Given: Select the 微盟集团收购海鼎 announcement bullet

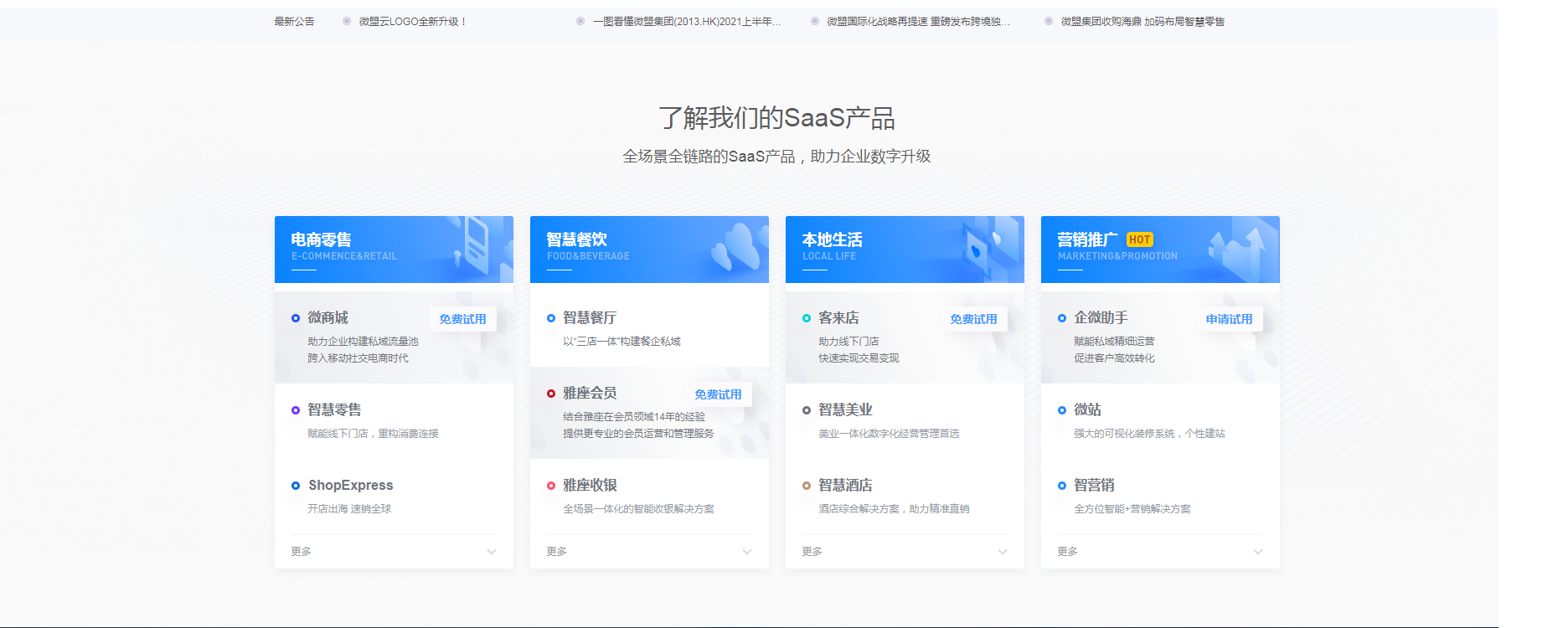Looking at the screenshot, I should point(1049,22).
